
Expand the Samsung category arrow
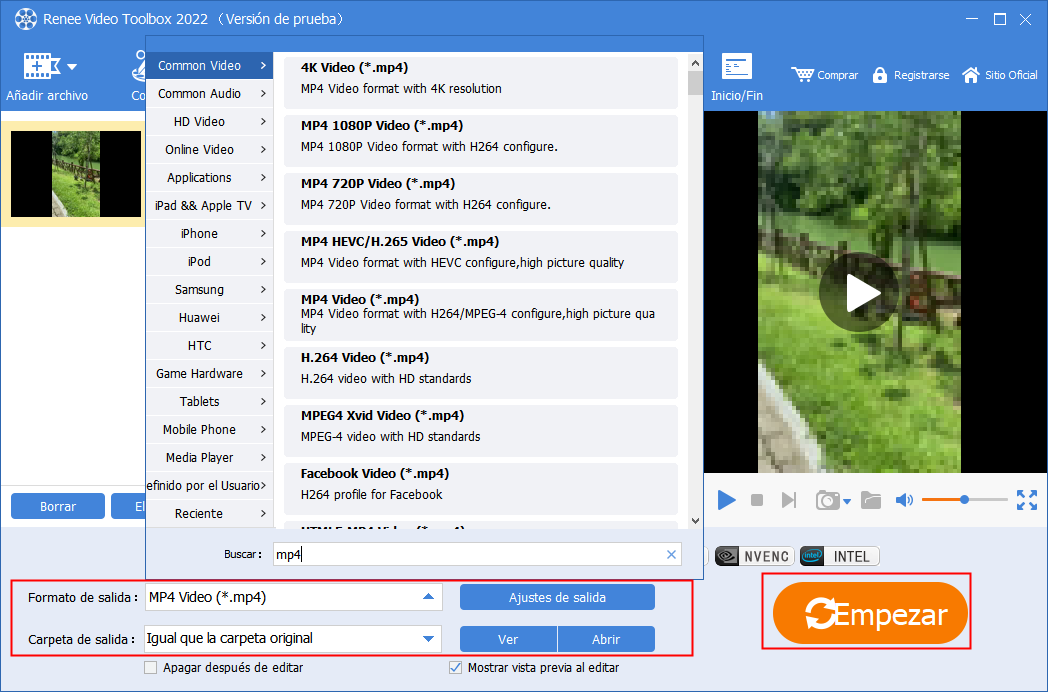(263, 290)
